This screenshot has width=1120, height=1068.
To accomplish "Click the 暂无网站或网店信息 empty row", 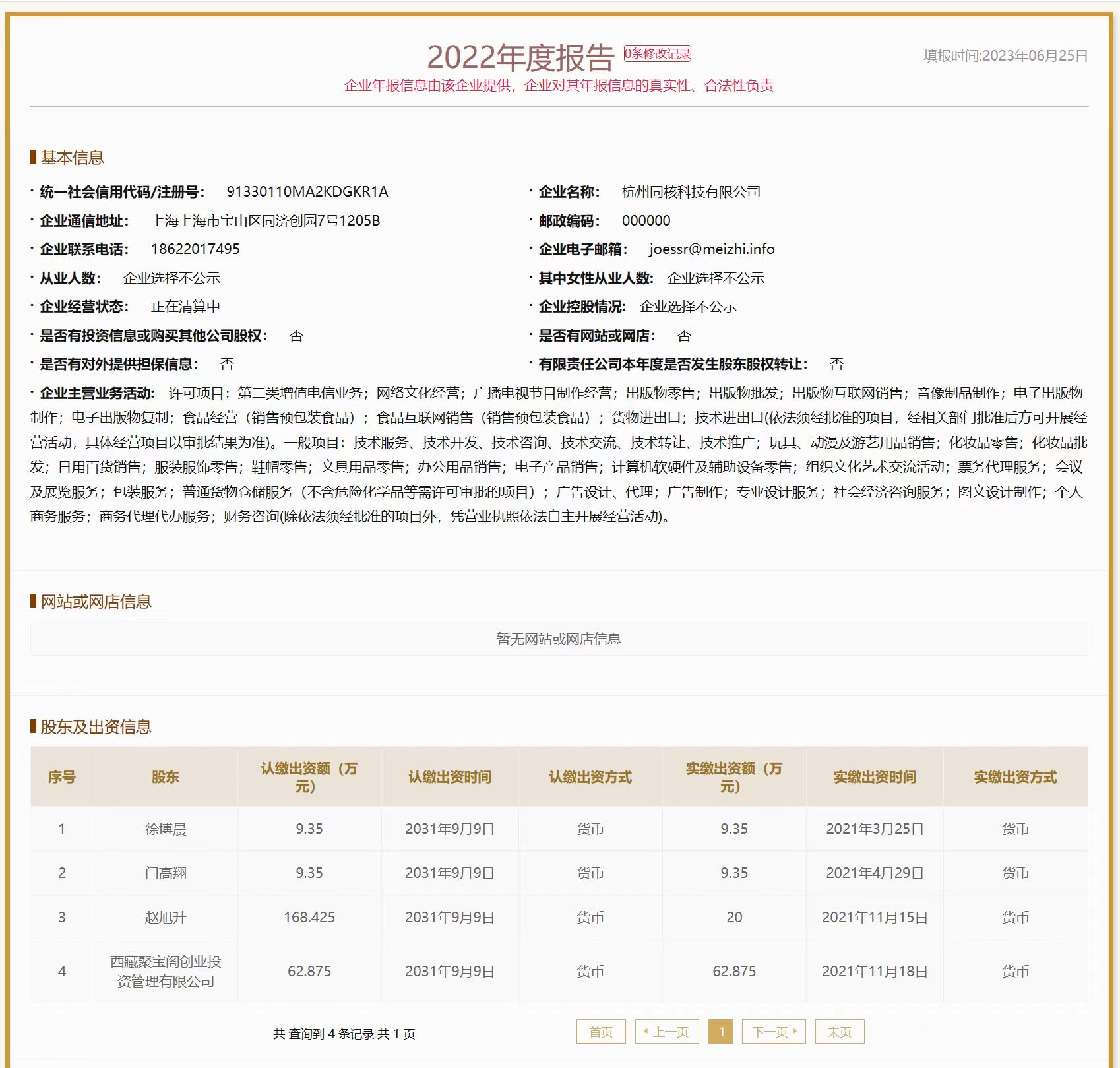I will (x=559, y=639).
